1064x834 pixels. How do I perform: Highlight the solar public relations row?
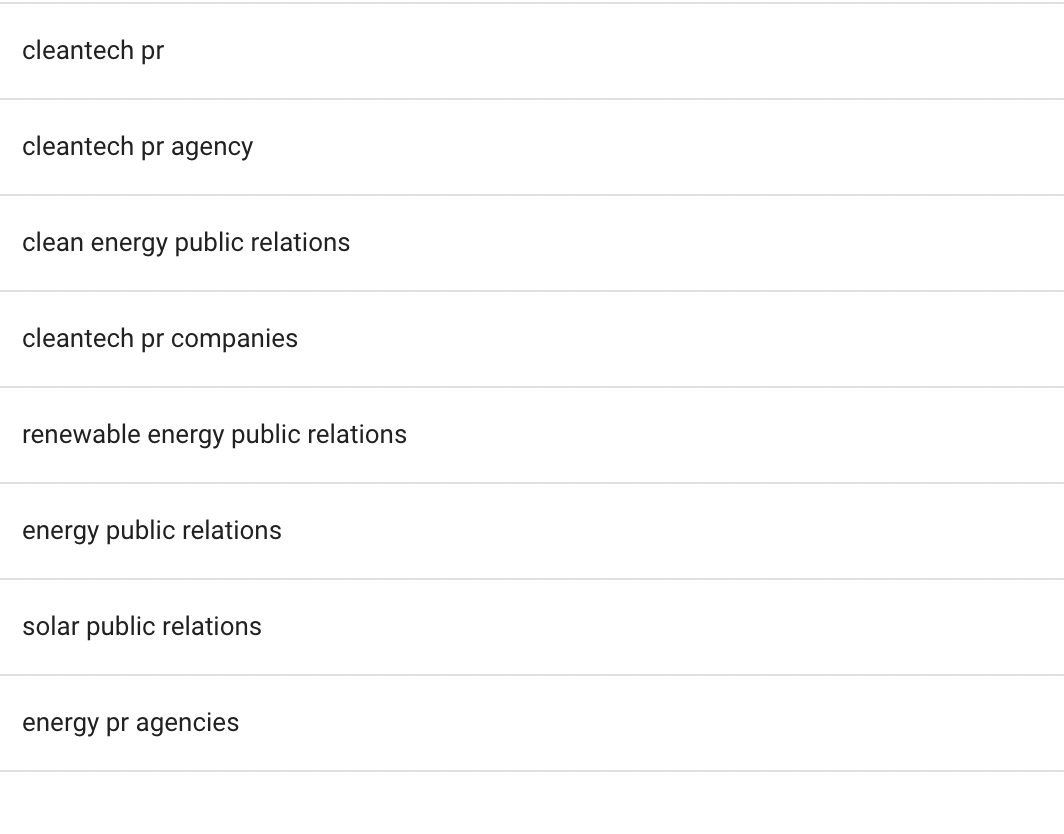pos(532,627)
